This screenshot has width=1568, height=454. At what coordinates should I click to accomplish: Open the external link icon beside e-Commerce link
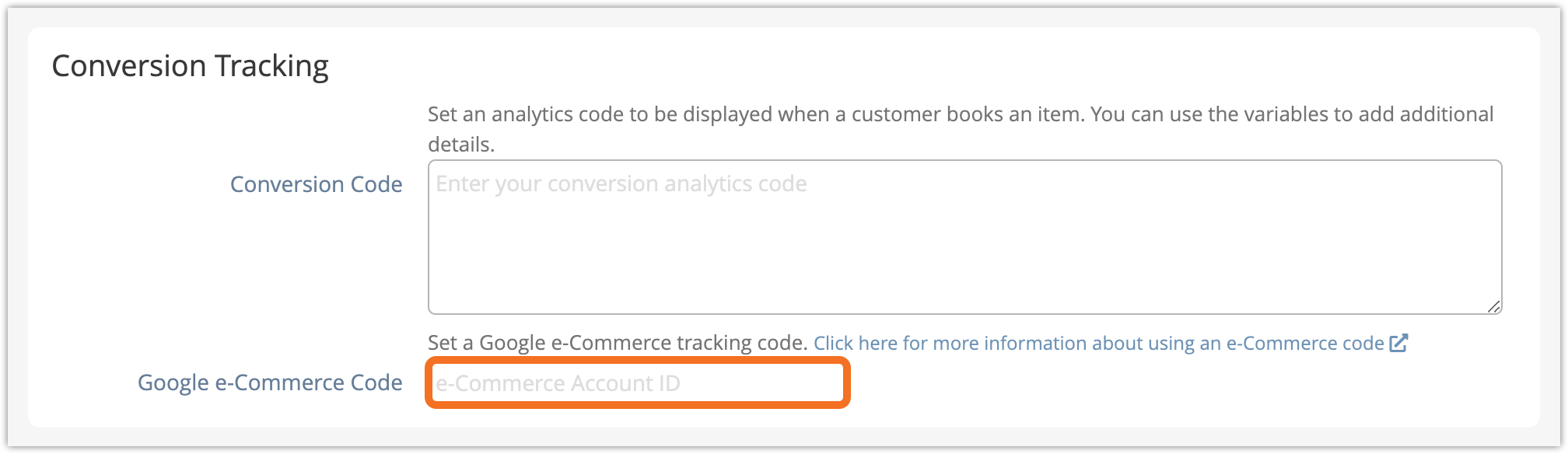coord(1398,343)
